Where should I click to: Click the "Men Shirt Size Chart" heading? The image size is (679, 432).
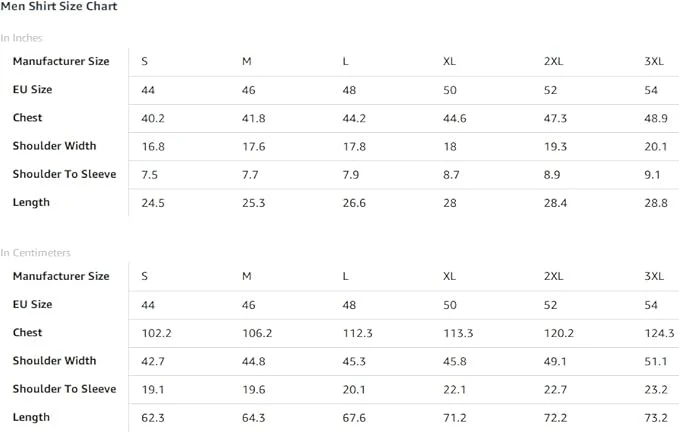(58, 7)
